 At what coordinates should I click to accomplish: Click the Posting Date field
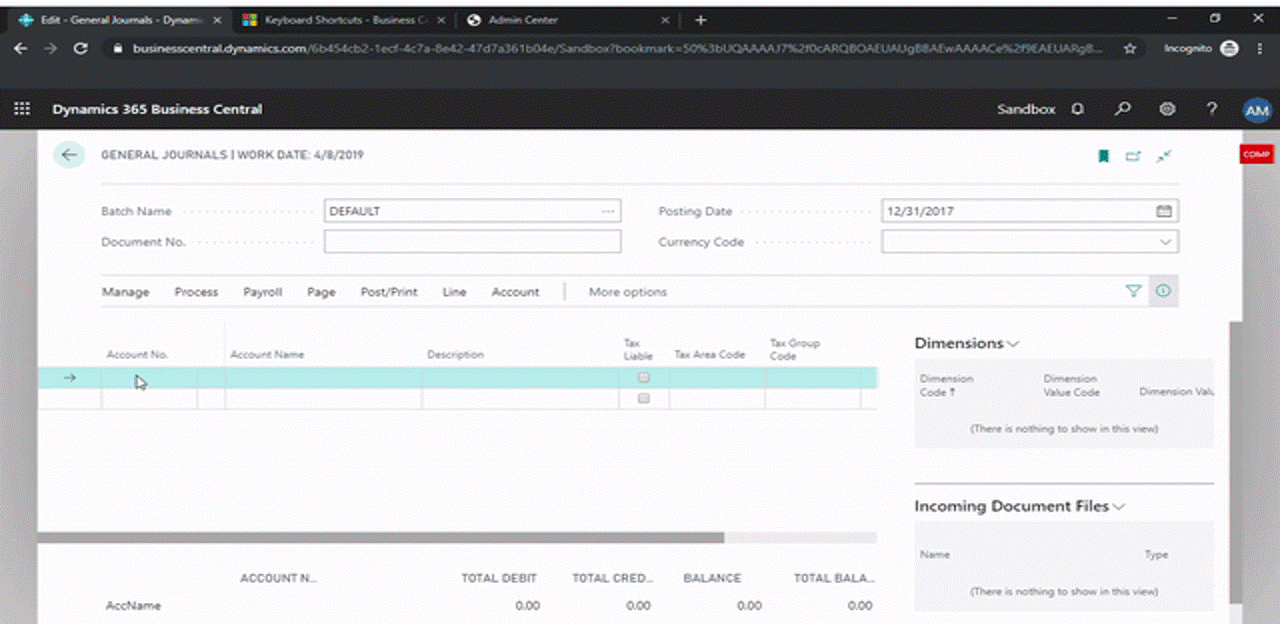point(1029,211)
